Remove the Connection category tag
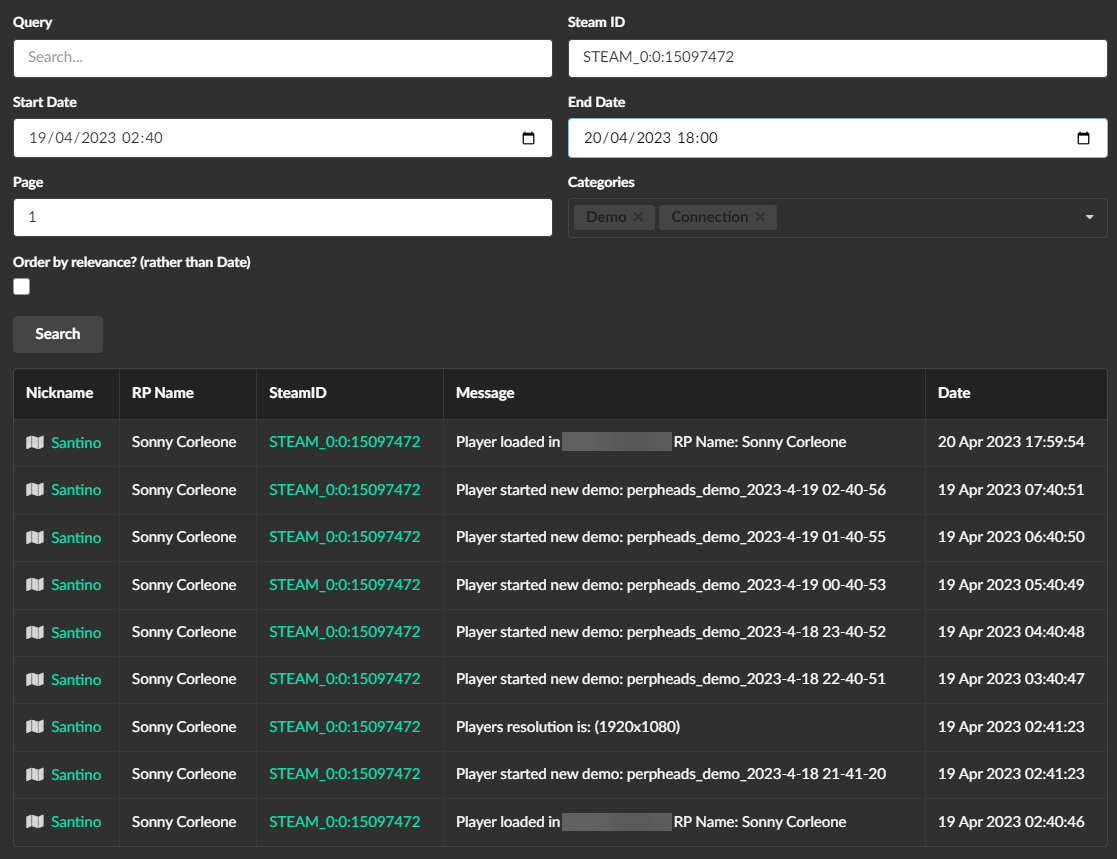Image resolution: width=1117 pixels, height=859 pixels. point(760,217)
